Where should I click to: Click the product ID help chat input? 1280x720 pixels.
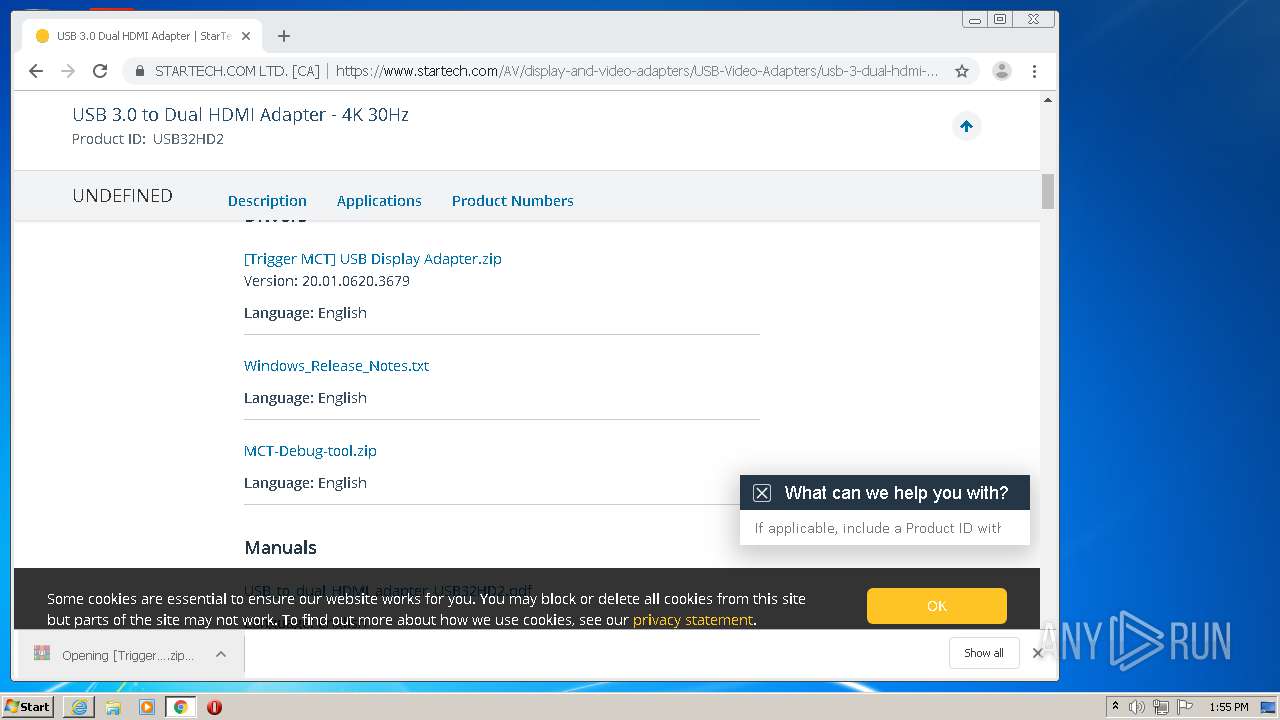pyautogui.click(x=884, y=528)
